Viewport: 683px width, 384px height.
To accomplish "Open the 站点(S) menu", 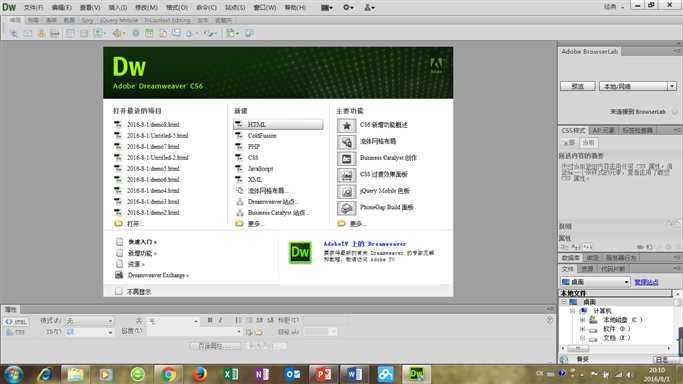I will (235, 7).
